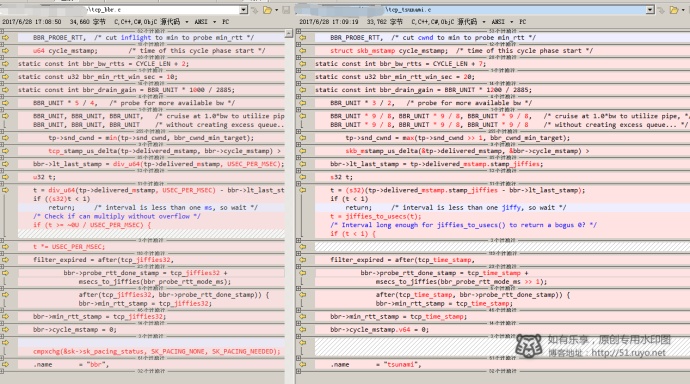
Task: Open left folder button's dropdown arrow
Action: [x=276, y=10]
